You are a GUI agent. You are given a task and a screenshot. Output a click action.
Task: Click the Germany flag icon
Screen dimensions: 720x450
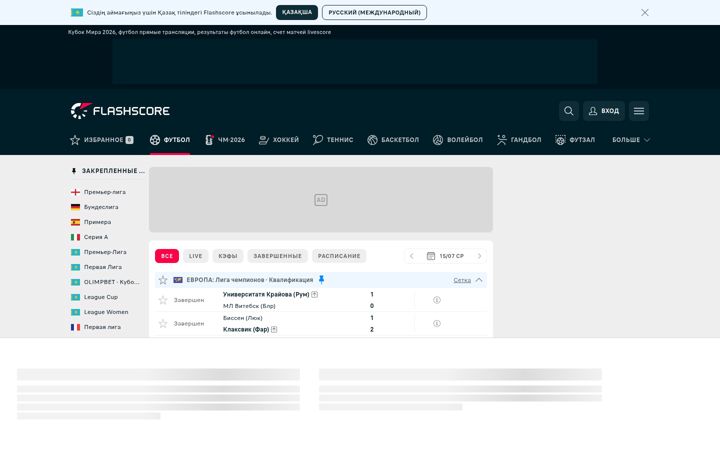75,207
